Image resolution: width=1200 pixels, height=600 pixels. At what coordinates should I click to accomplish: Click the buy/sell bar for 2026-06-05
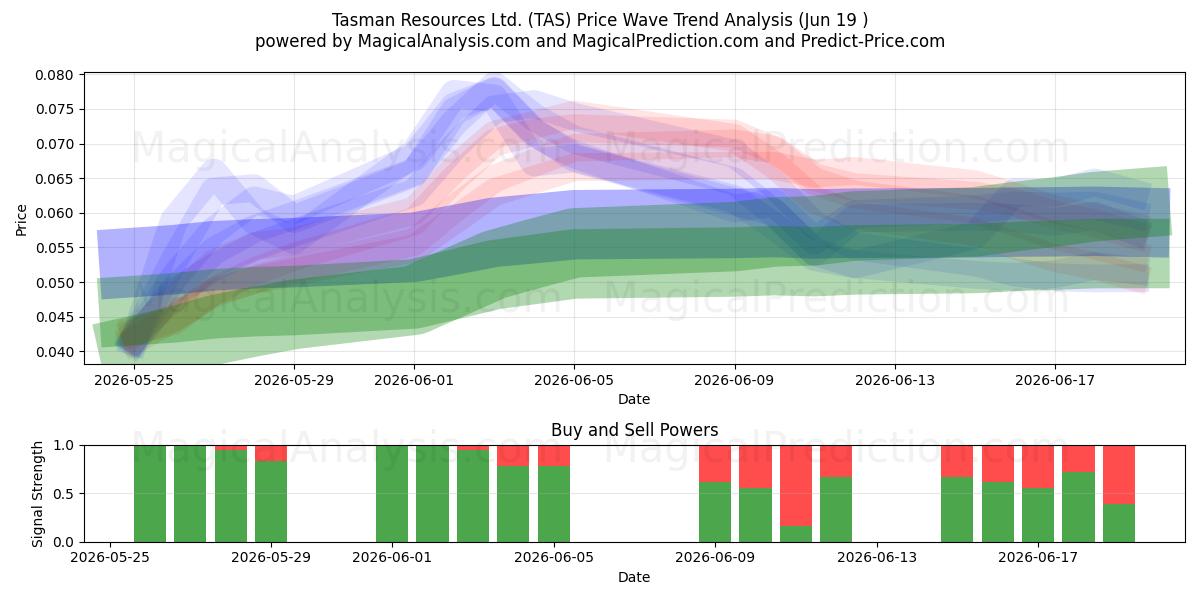click(x=554, y=494)
